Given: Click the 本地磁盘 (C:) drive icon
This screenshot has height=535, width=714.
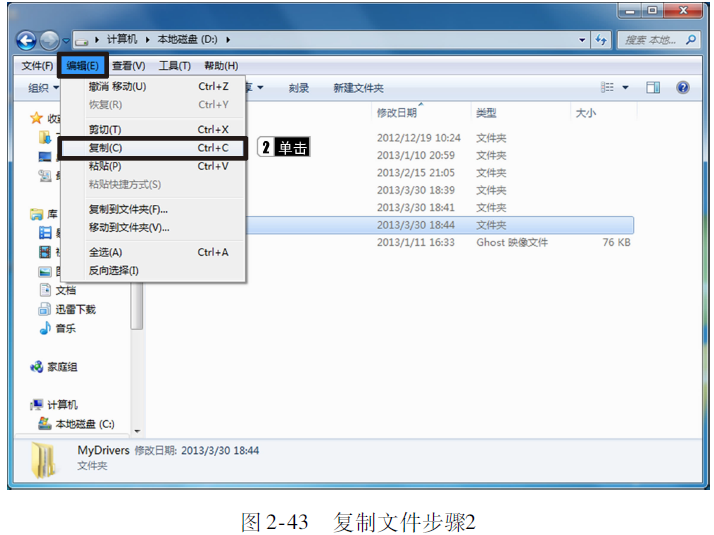Looking at the screenshot, I should [45, 423].
